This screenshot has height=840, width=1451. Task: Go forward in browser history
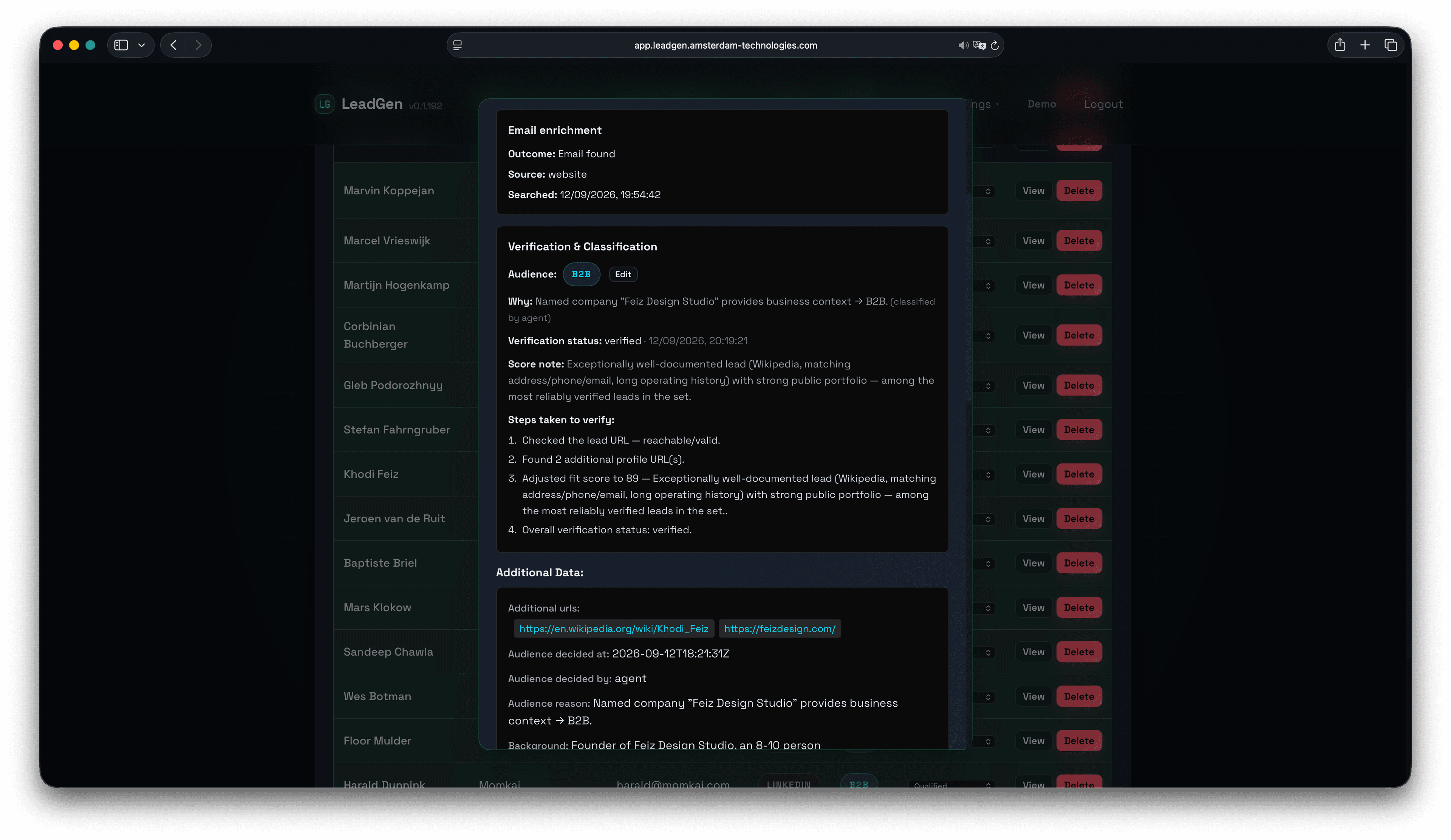pos(199,45)
